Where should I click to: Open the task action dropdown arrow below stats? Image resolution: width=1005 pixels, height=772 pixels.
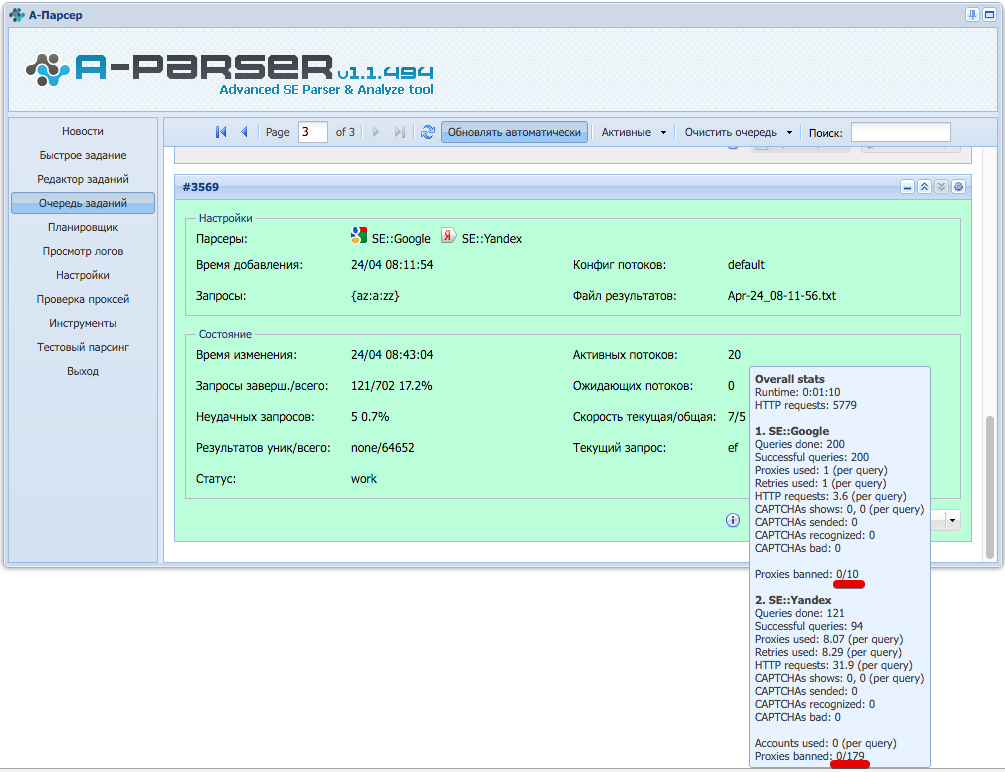tap(952, 520)
